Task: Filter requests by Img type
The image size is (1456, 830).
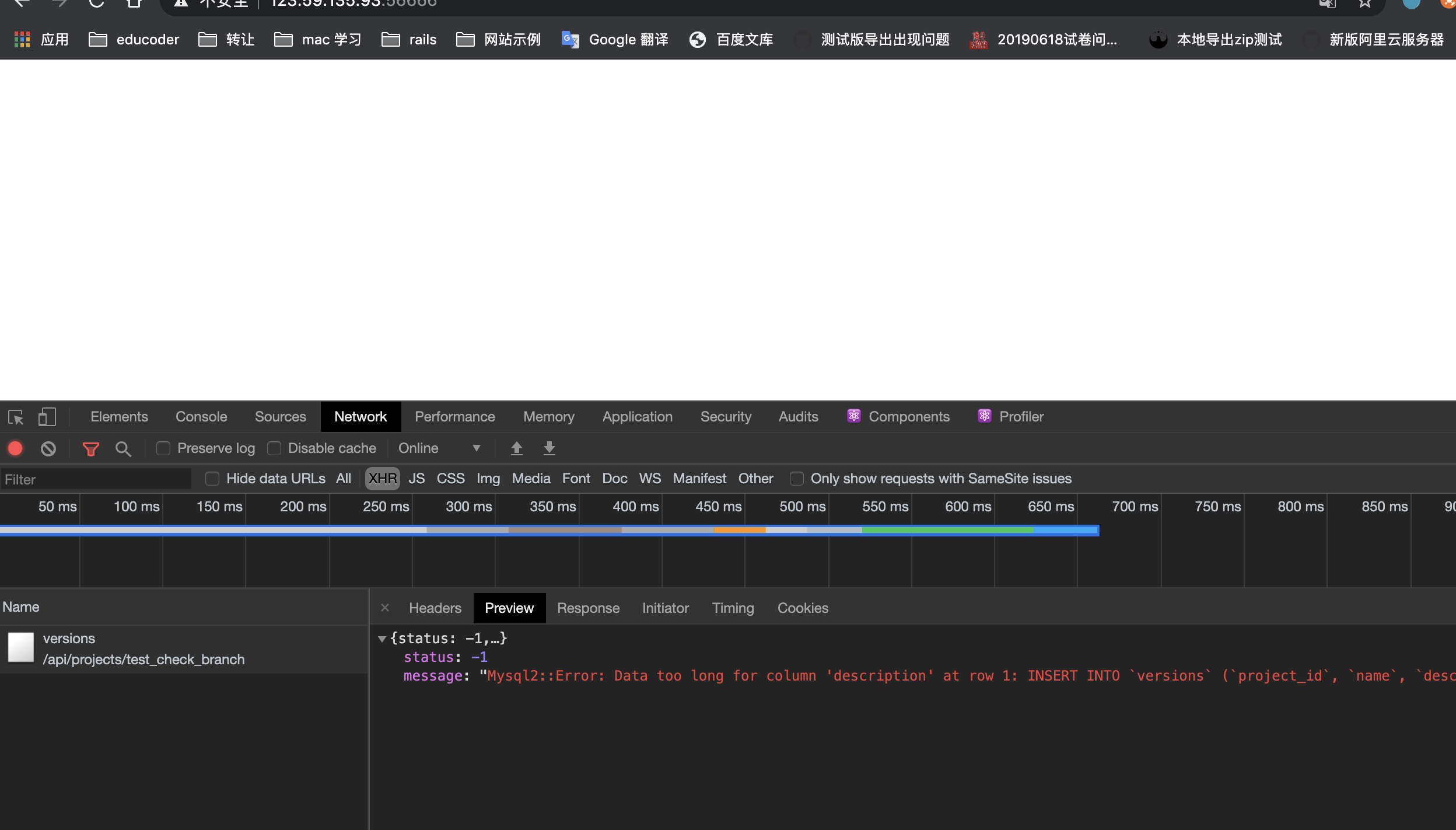Action: click(488, 479)
